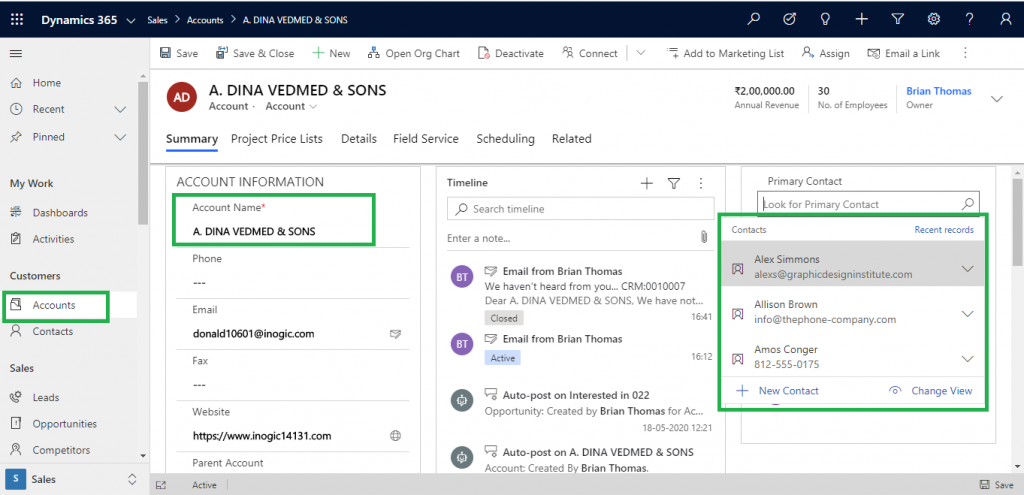
Task: Open the task flow target icon
Action: pyautogui.click(x=790, y=20)
